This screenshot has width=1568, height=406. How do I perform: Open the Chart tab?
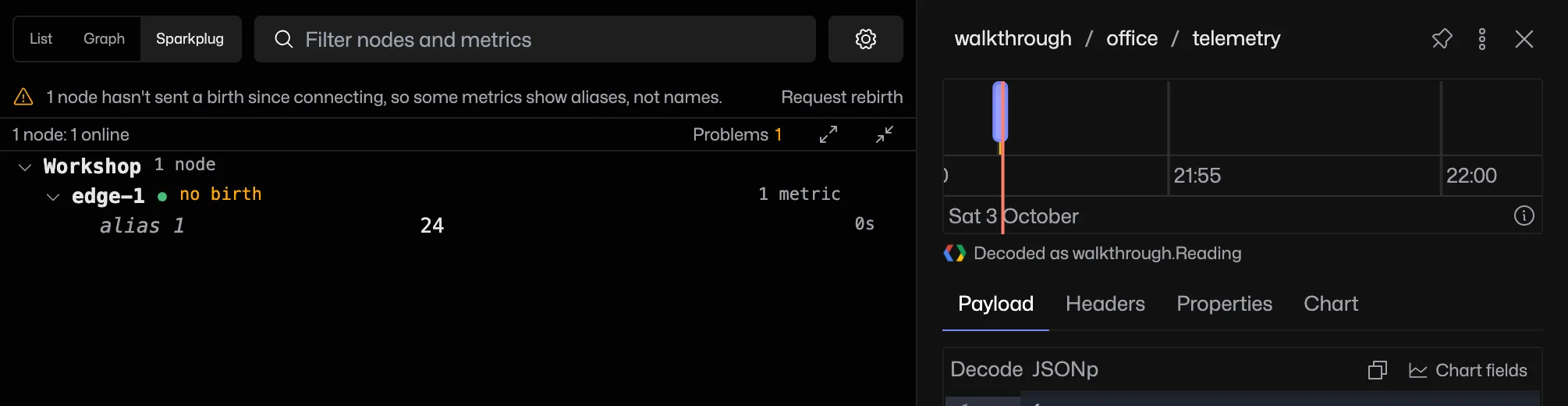pyautogui.click(x=1331, y=304)
